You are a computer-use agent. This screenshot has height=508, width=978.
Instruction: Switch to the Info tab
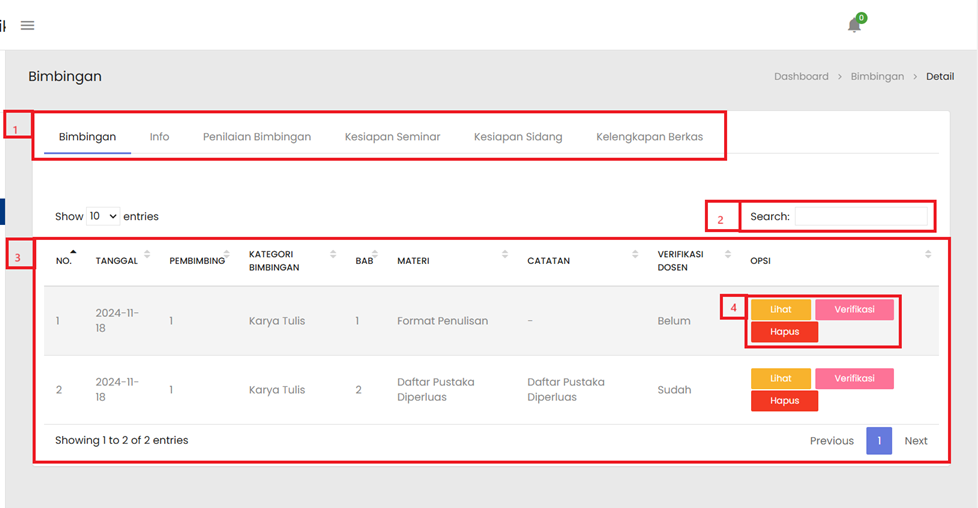coord(159,137)
